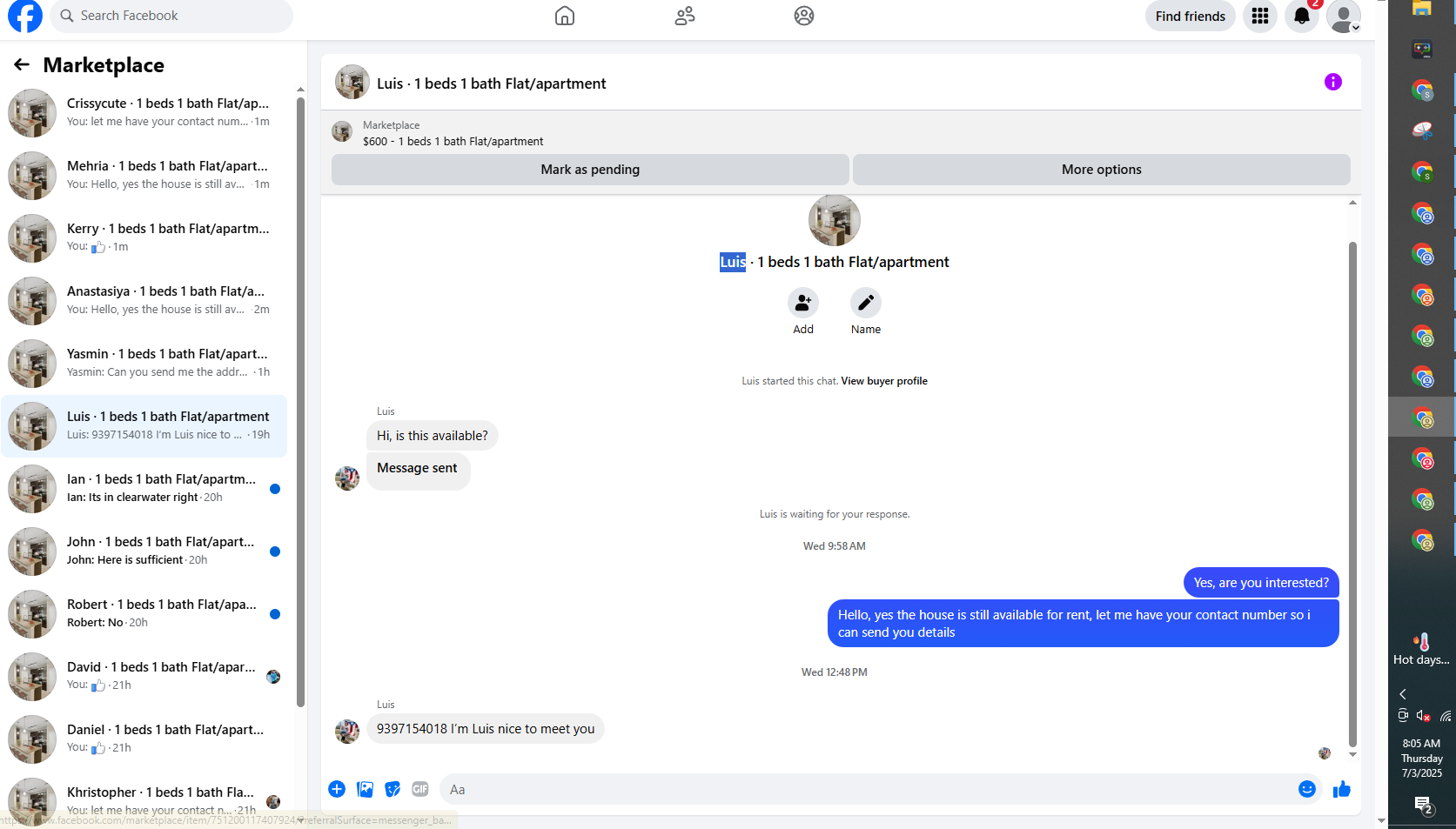This screenshot has height=829, width=1456.
Task: Open the apps grid menu
Action: (1260, 16)
